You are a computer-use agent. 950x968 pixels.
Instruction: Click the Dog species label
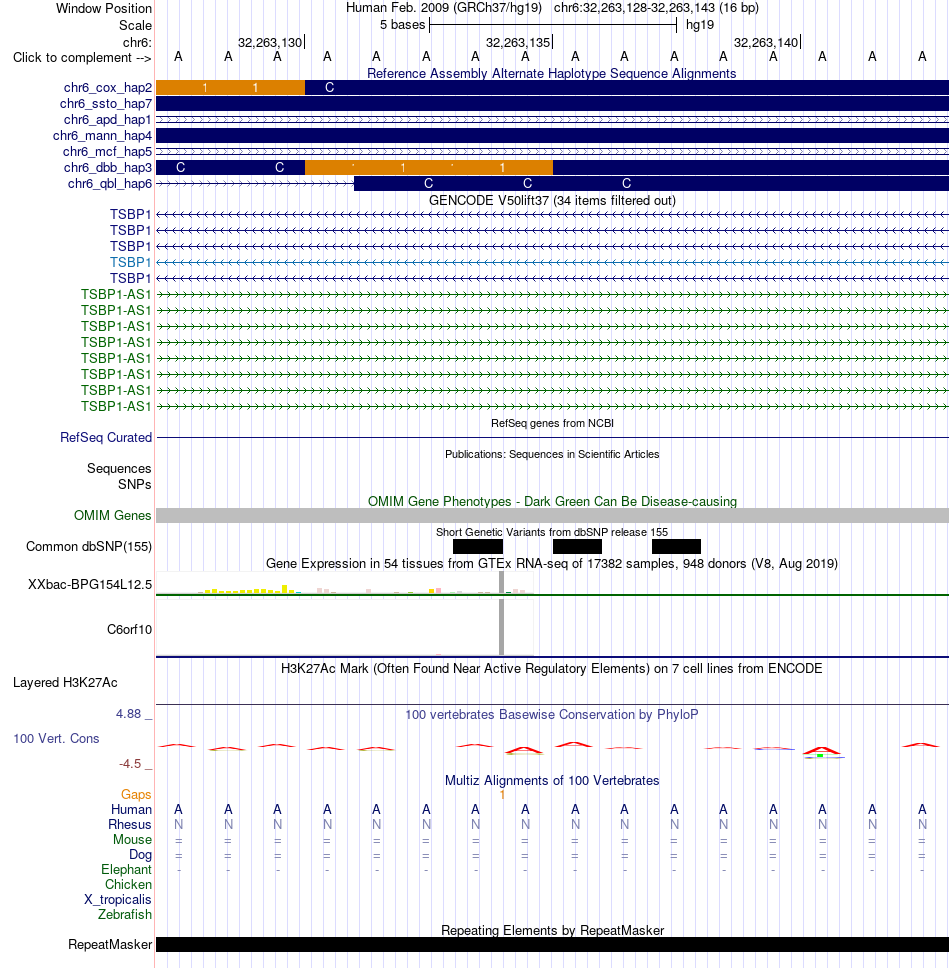140,855
